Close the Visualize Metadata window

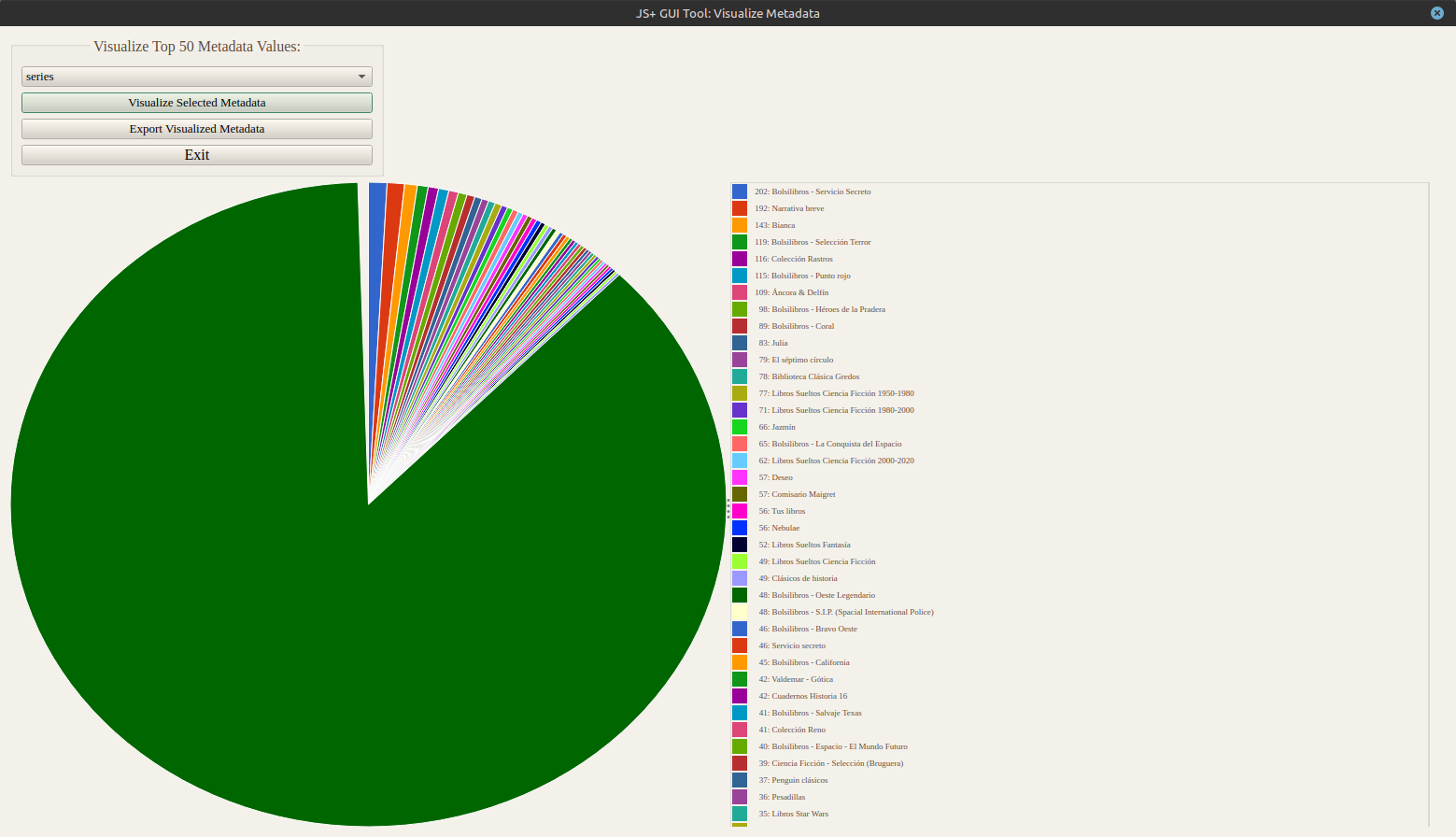coord(1437,13)
